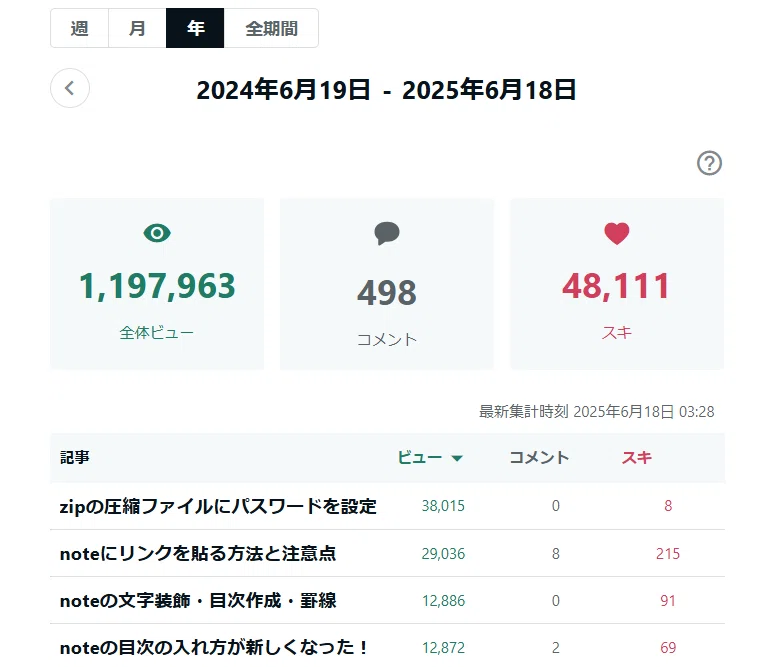Sort by コメント column header
The image size is (769, 667).
(x=539, y=458)
